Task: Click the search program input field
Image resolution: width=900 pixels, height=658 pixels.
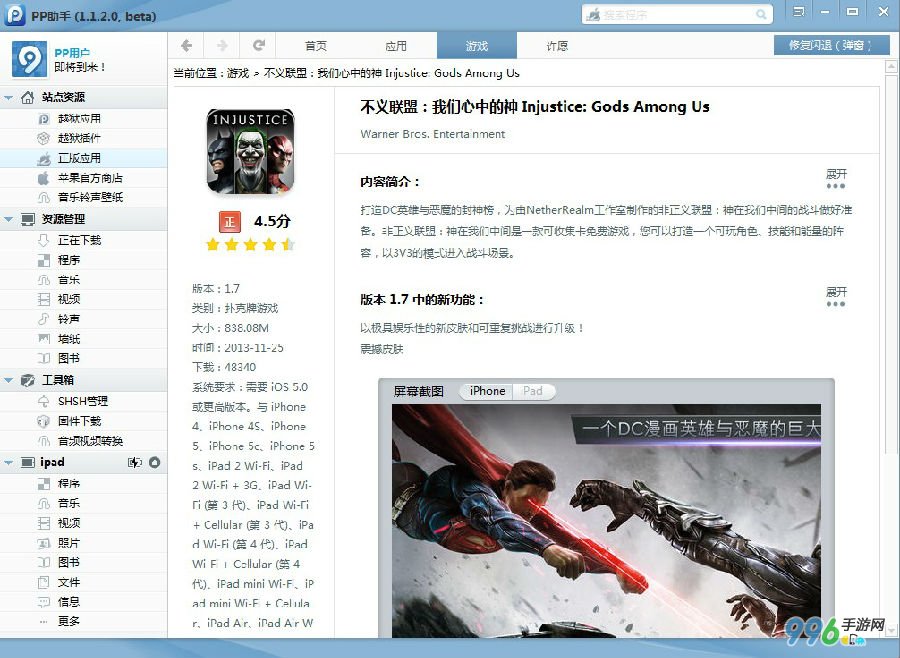Action: point(677,14)
